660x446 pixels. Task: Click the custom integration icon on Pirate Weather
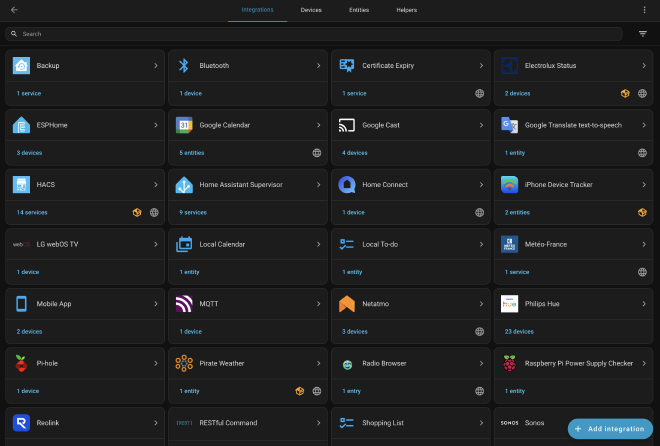coord(300,391)
